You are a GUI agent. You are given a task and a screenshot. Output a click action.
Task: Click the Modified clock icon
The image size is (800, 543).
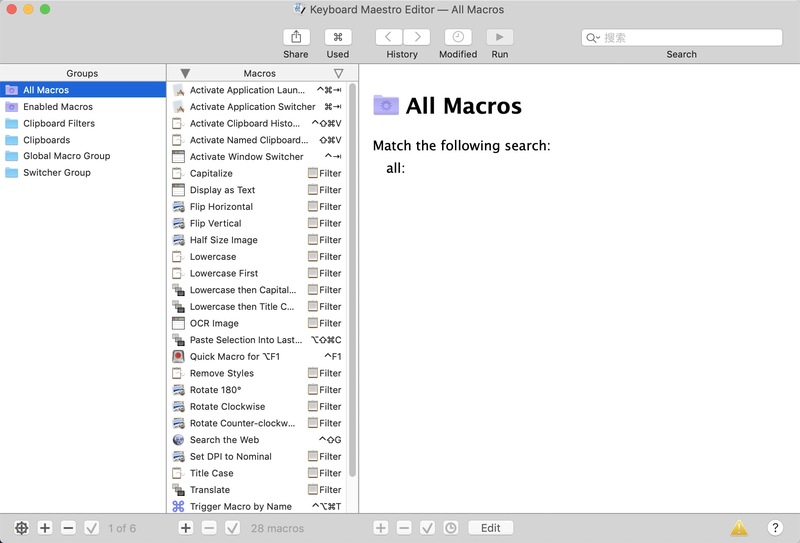(458, 37)
